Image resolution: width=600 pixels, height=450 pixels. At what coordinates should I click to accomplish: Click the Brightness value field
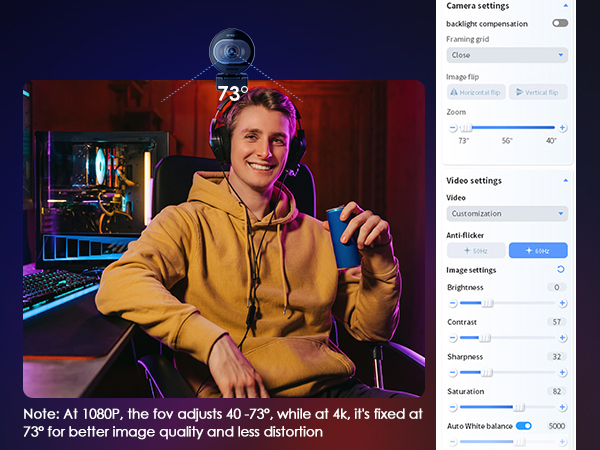click(557, 287)
